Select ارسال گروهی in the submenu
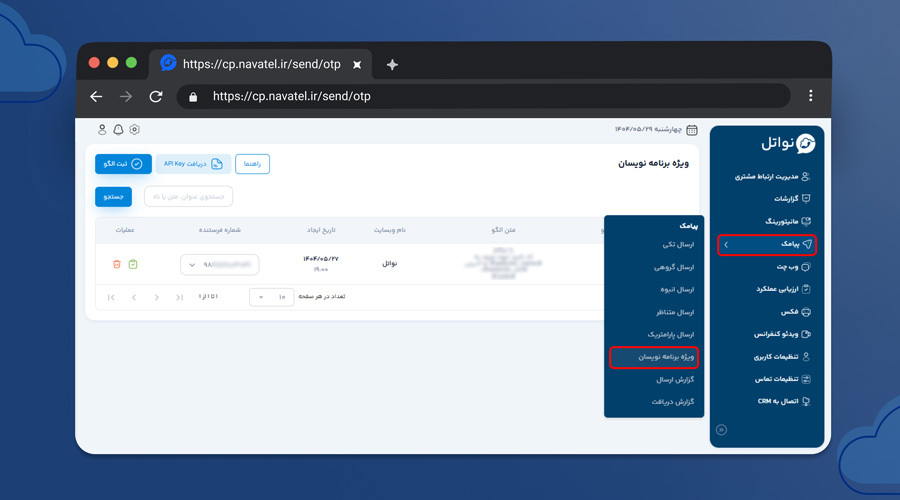 coord(674,268)
